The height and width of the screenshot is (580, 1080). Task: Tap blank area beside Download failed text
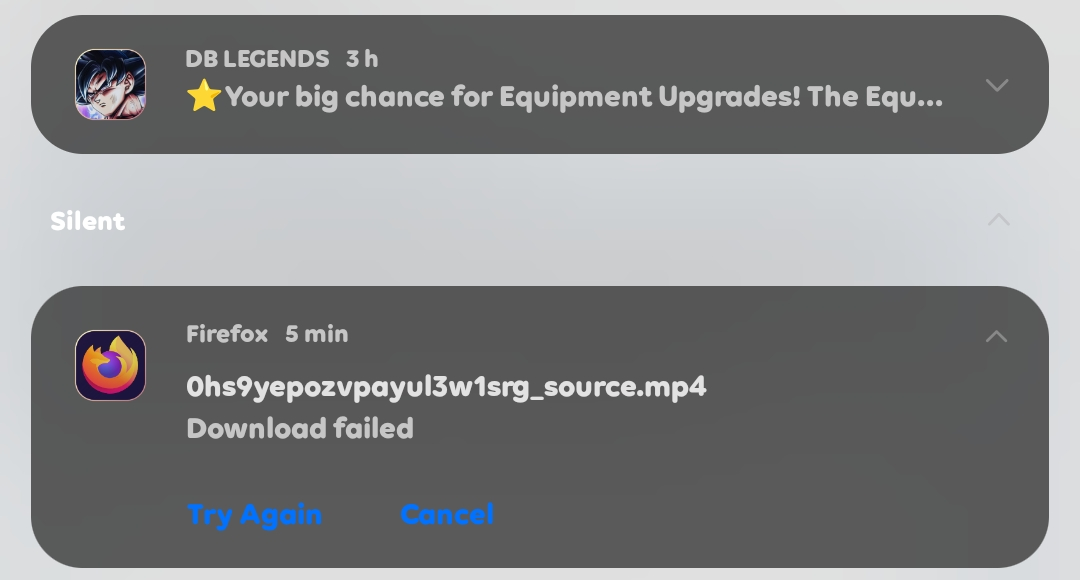689,428
